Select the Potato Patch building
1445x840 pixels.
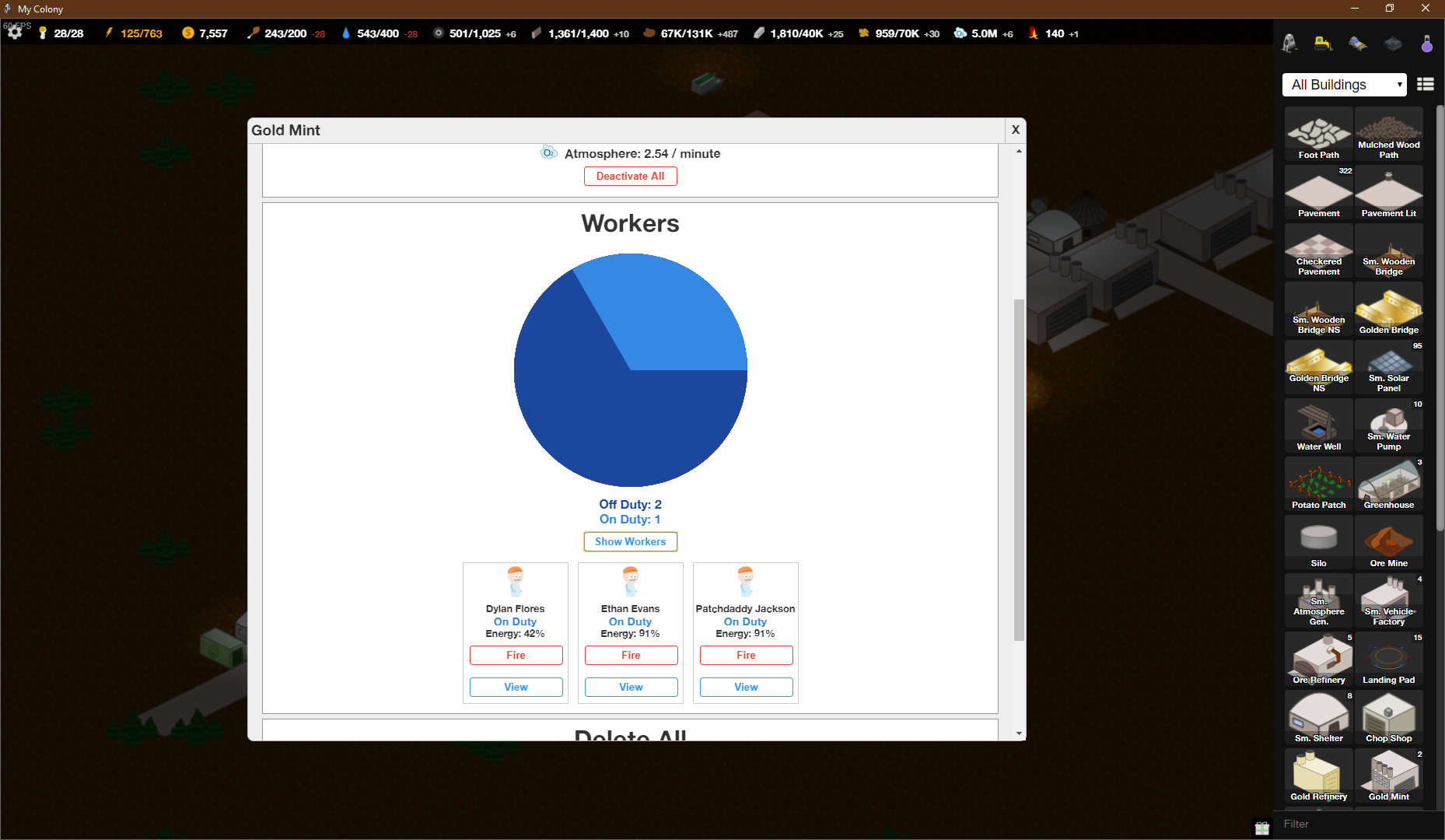1319,484
